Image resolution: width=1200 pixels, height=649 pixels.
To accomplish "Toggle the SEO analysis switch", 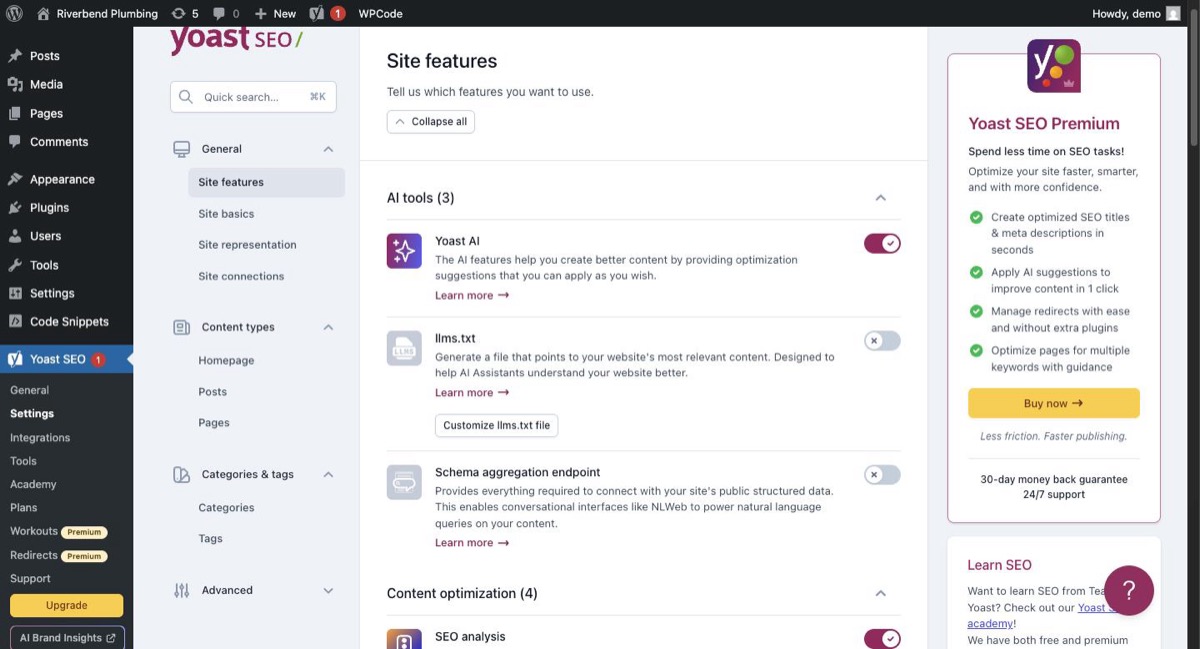I will [x=882, y=639].
